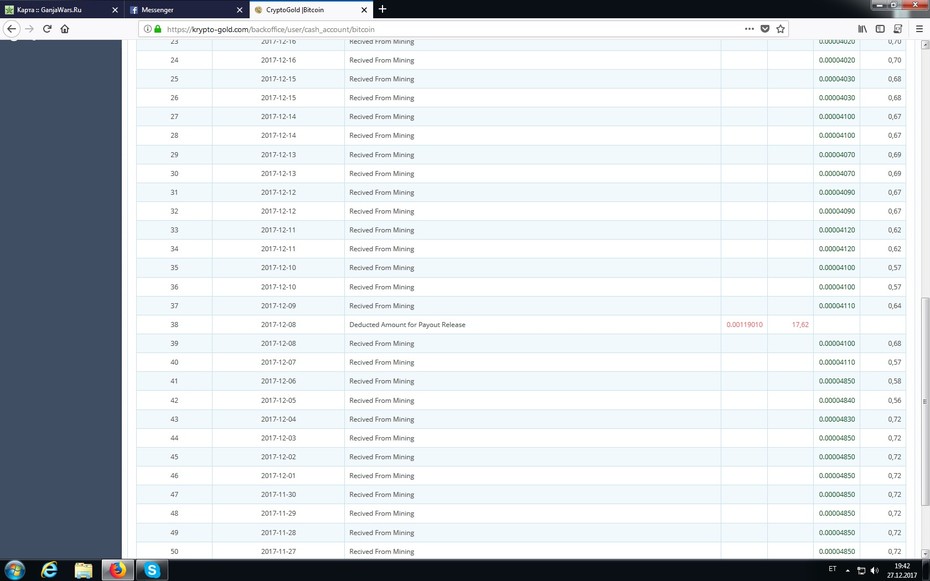Bookmark this page with the star icon
930x581 pixels.
(781, 28)
